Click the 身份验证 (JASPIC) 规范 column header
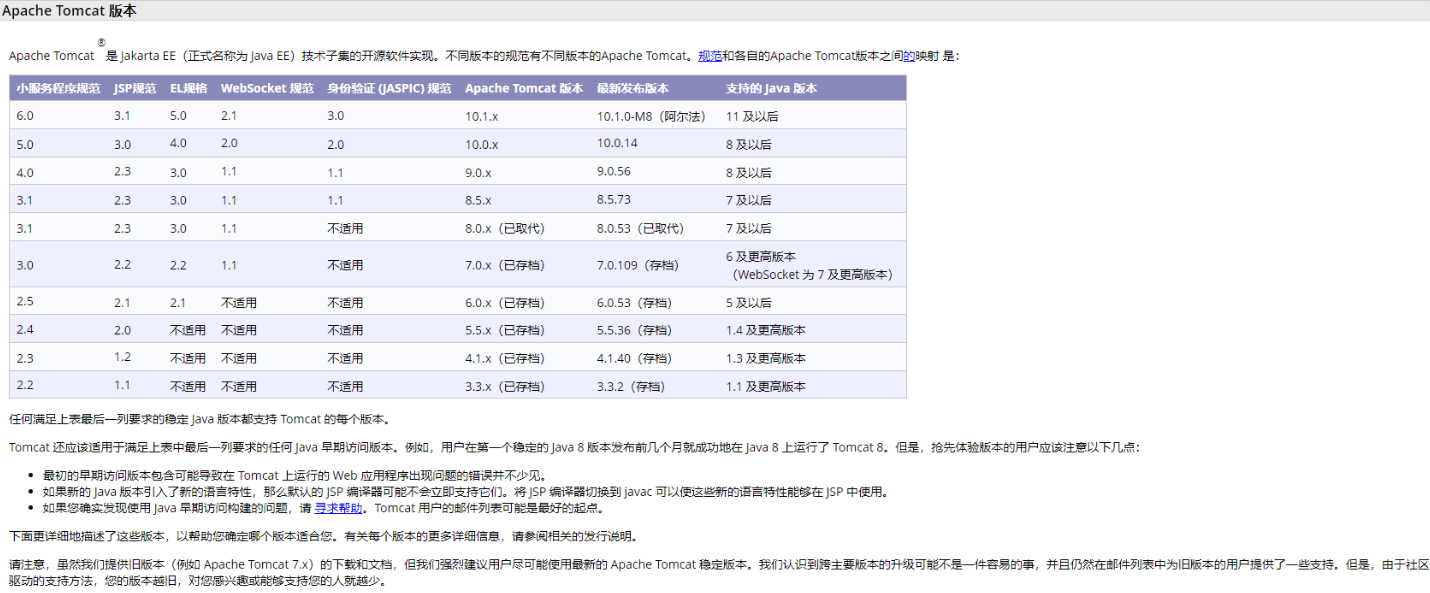1430x593 pixels. coord(389,88)
